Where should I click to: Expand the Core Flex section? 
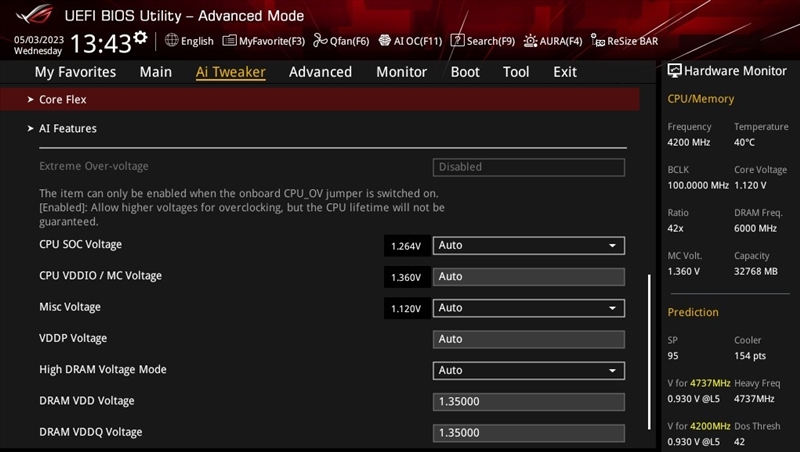[x=62, y=100]
